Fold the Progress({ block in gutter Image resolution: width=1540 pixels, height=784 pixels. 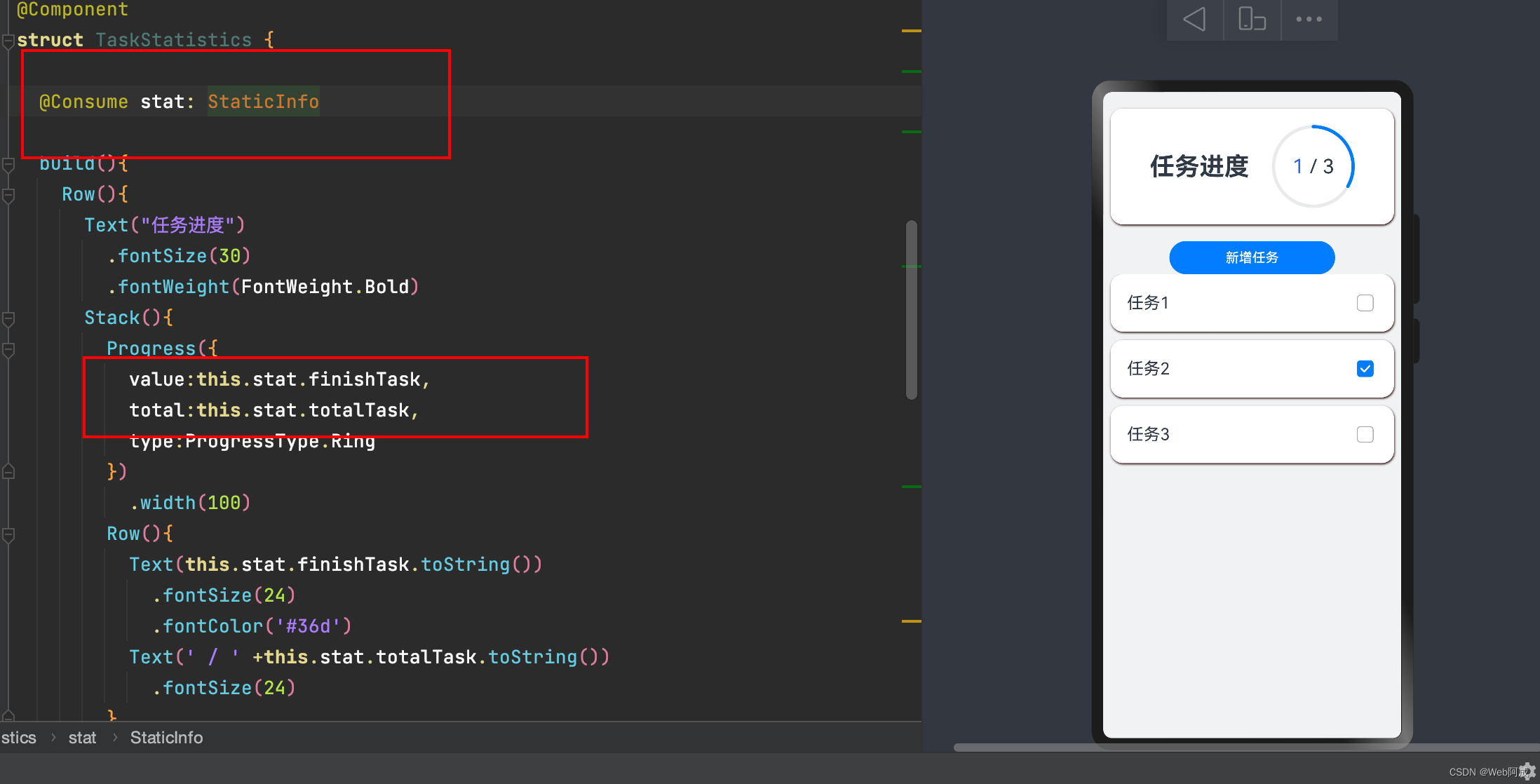[8, 349]
